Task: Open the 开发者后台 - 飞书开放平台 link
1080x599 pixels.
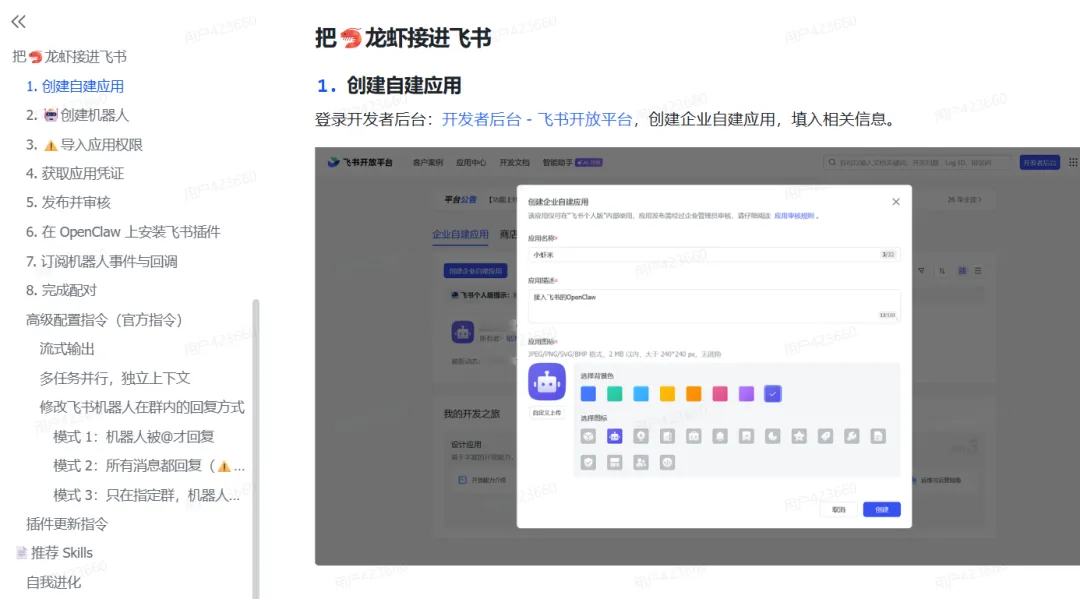Action: pos(537,119)
